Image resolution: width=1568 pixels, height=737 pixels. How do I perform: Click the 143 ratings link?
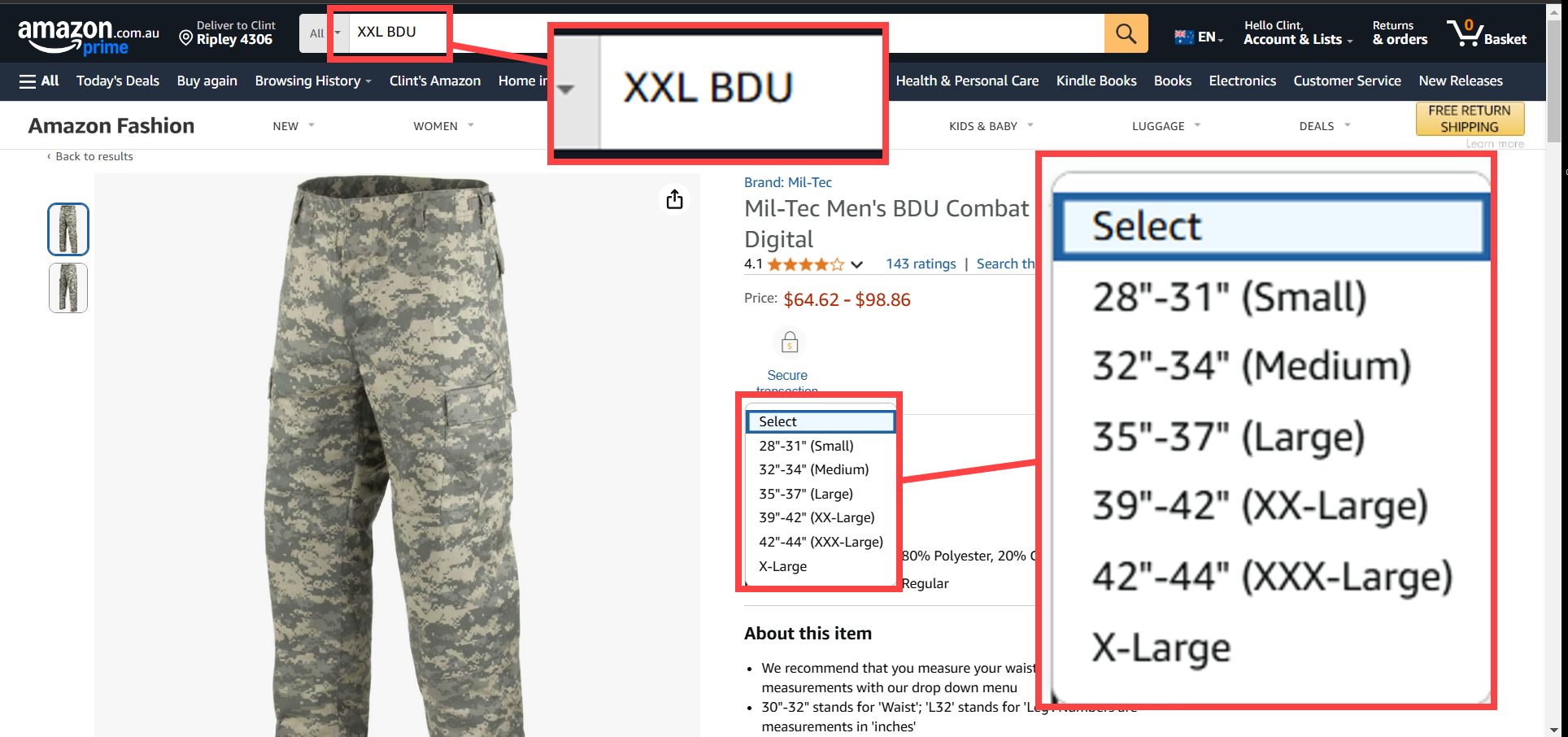921,264
